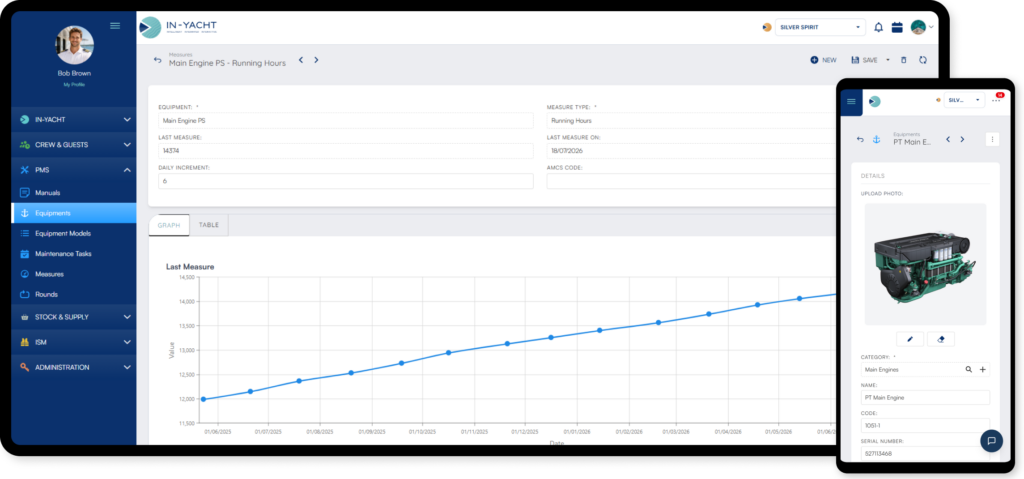1024x479 pixels.
Task: Click the AMCS Code field
Action: 692,181
